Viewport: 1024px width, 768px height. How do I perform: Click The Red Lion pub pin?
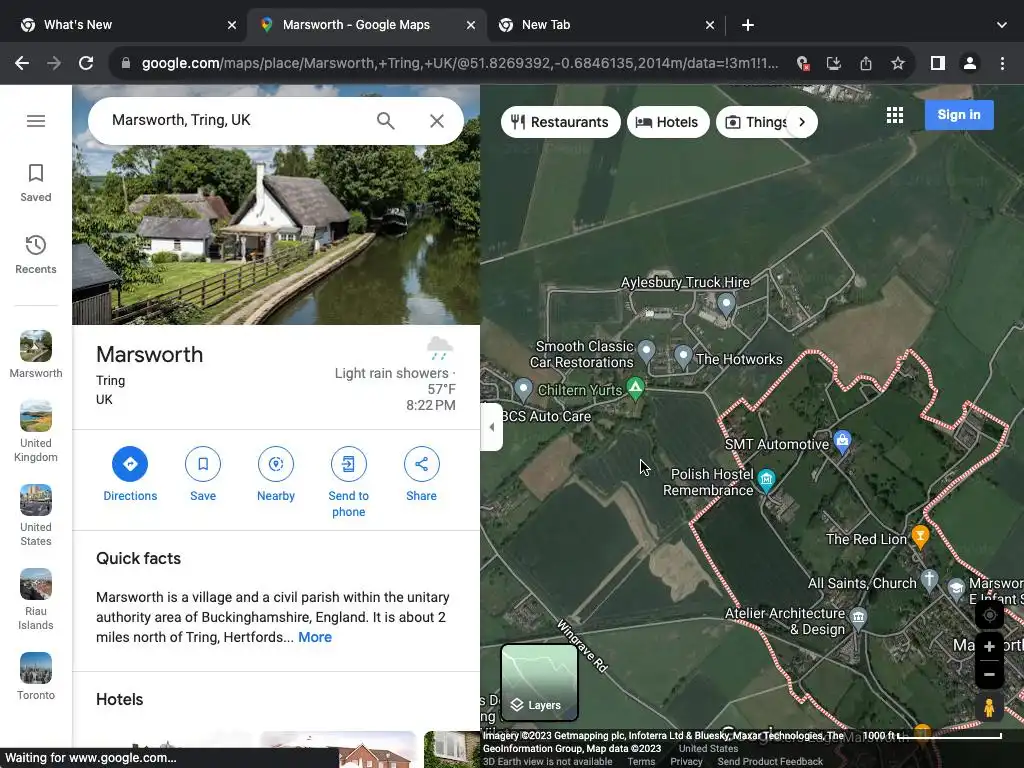tap(920, 536)
